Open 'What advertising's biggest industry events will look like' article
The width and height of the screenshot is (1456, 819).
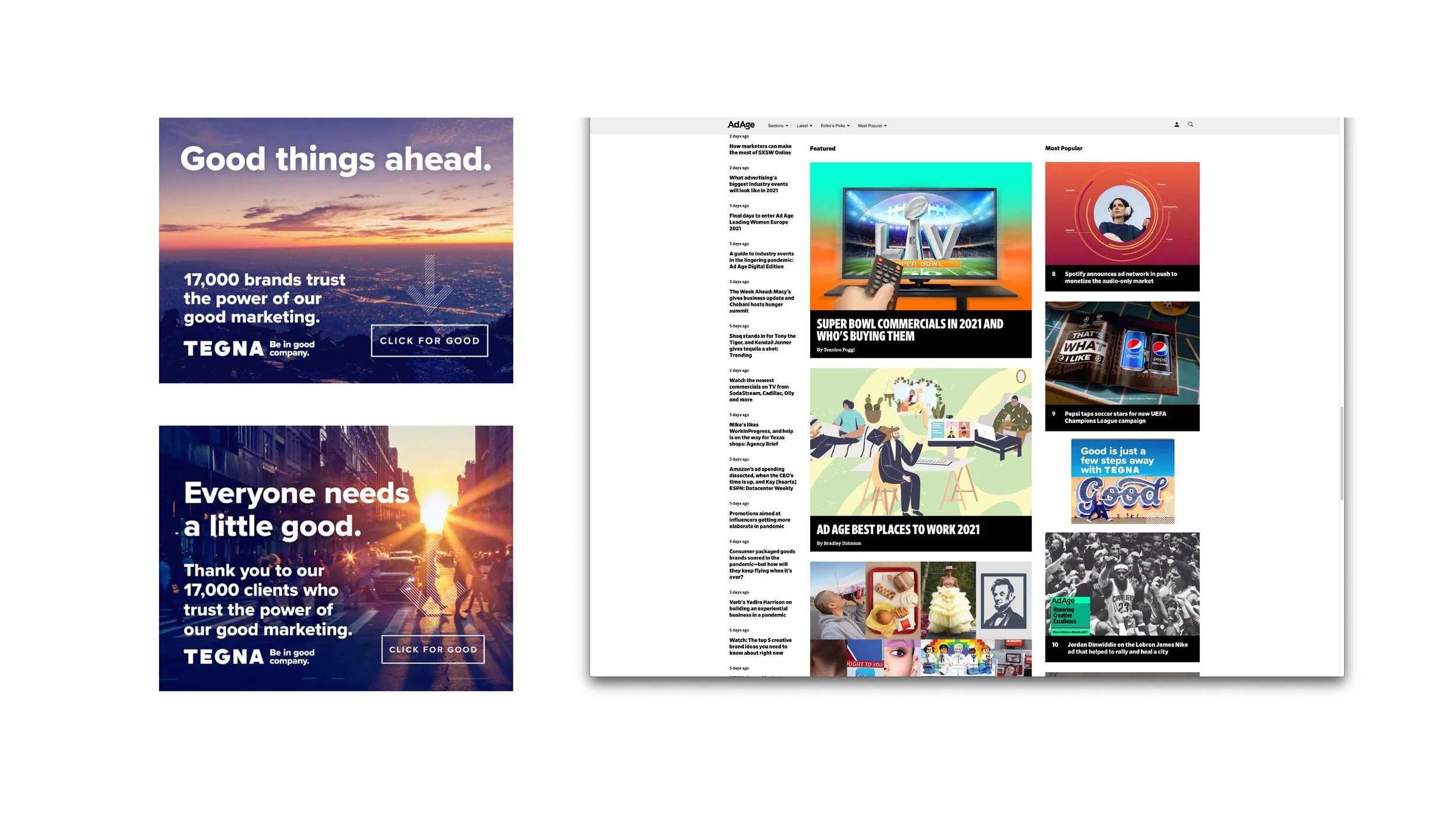tap(758, 184)
